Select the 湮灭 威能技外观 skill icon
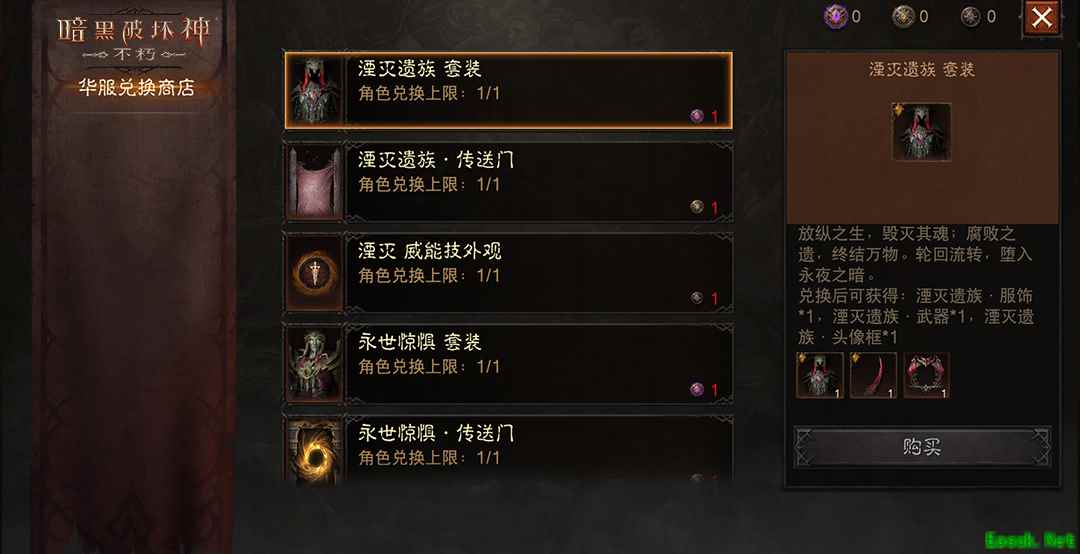Image resolution: width=1080 pixels, height=554 pixels. [x=314, y=274]
